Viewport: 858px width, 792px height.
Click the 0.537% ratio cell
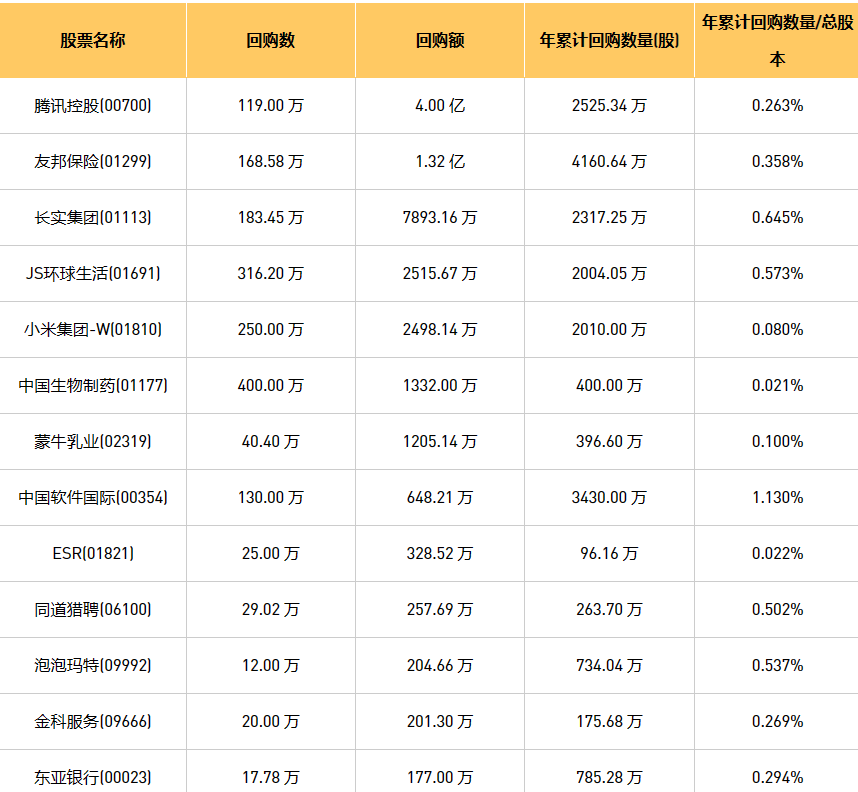tap(777, 665)
